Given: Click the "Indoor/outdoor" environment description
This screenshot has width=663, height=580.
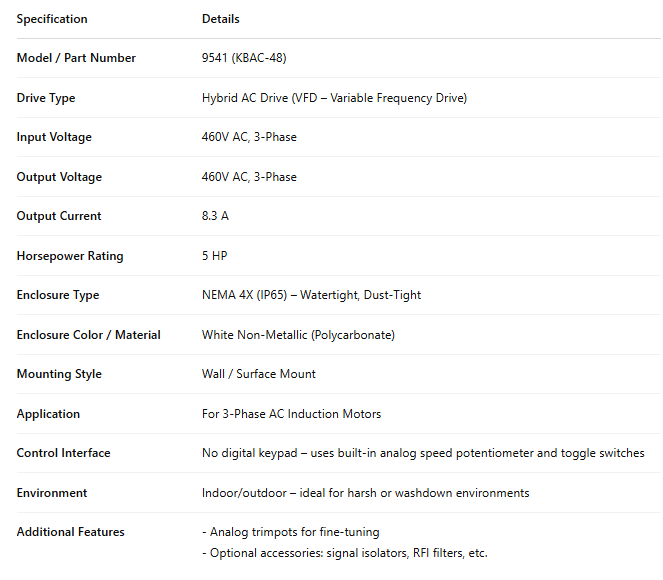Looking at the screenshot, I should 365,493.
